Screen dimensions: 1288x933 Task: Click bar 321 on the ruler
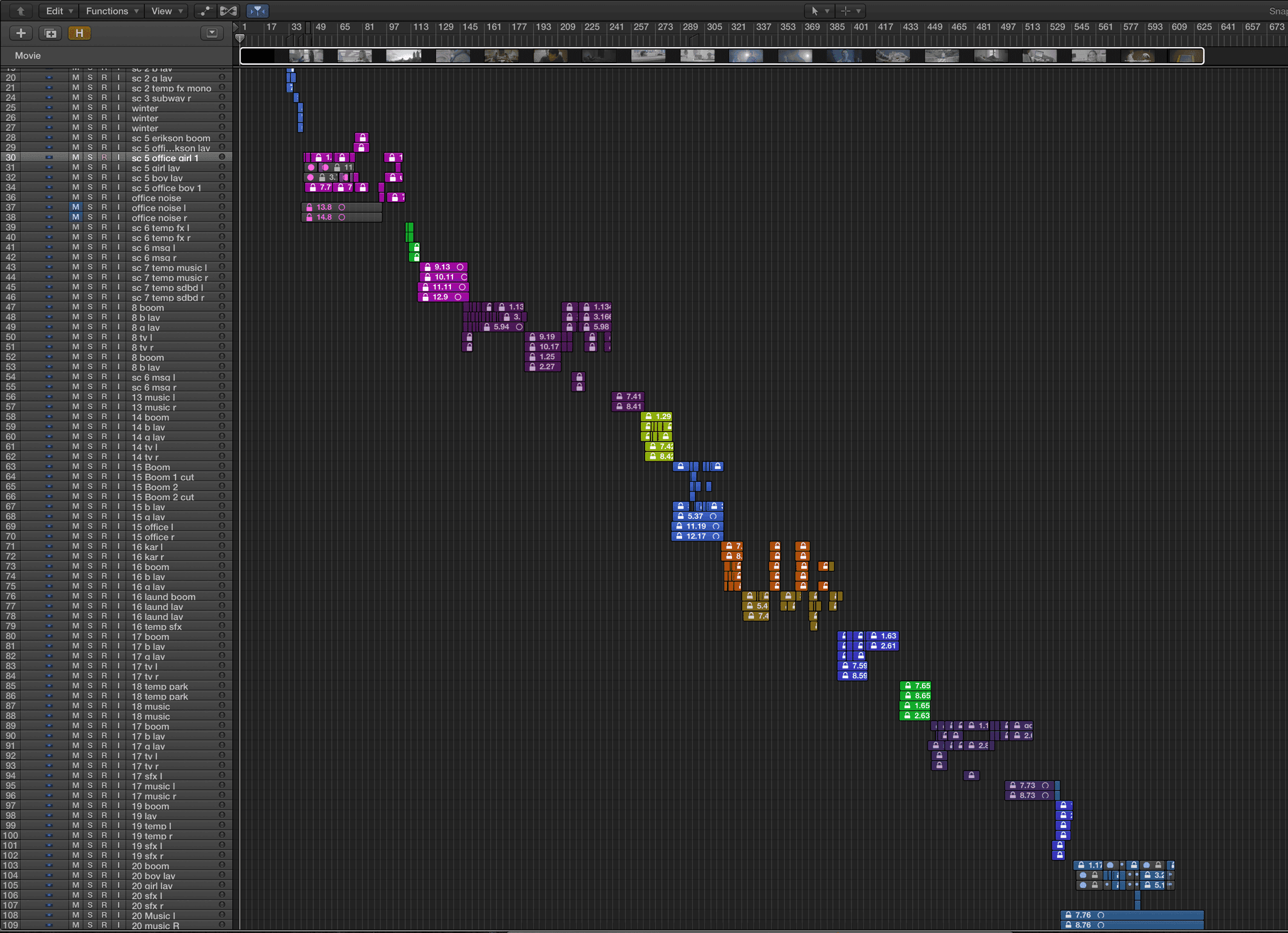coord(738,27)
